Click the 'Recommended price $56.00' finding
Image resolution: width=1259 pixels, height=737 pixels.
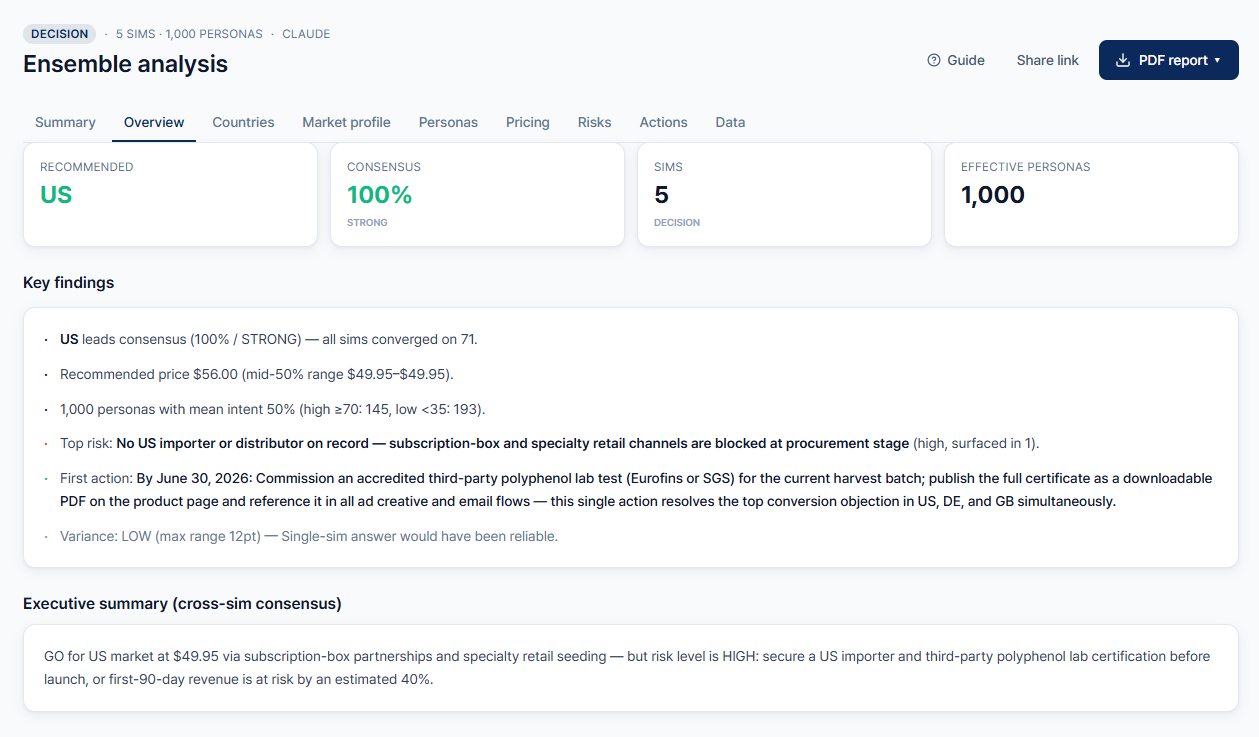click(x=257, y=374)
